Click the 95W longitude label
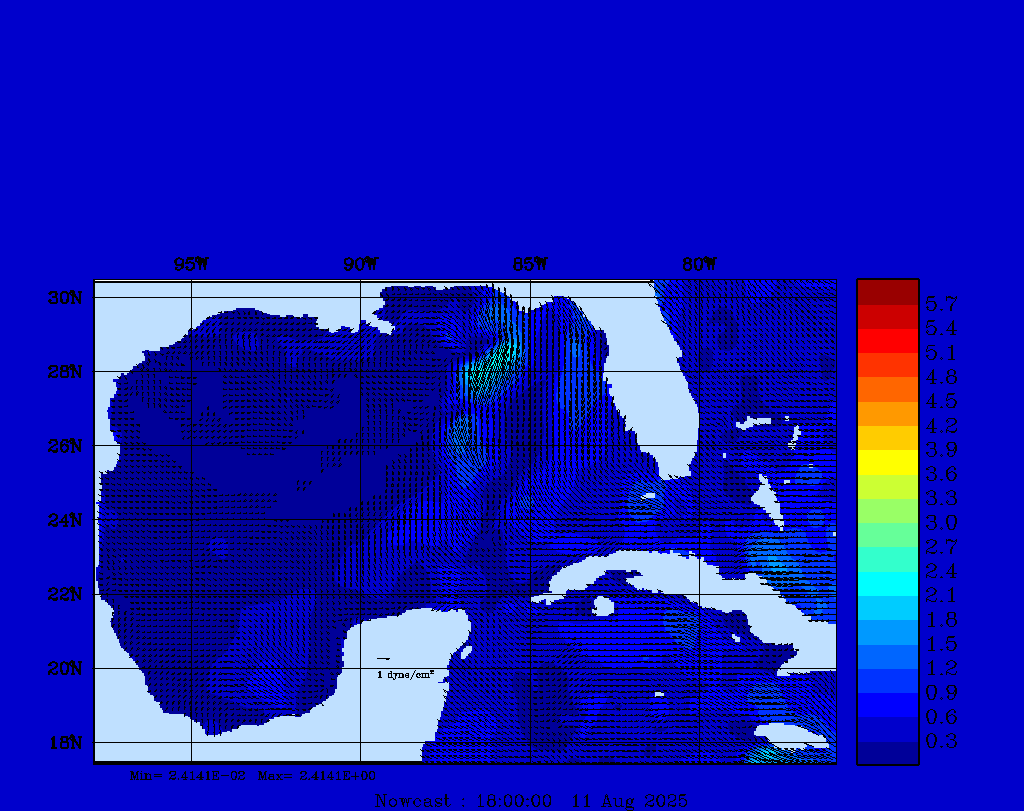Screen dimensions: 1024x811 (x=190, y=265)
